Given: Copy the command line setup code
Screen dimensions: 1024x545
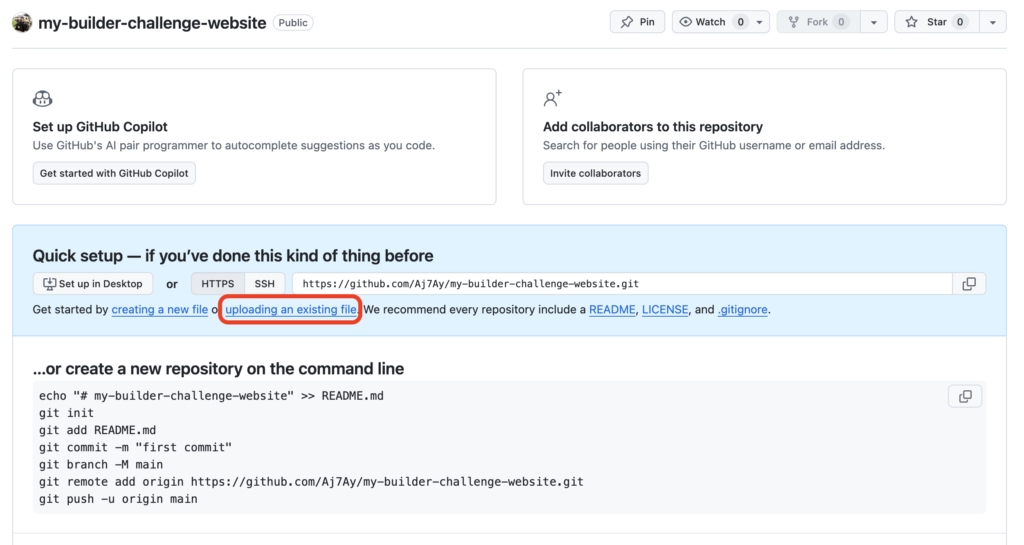Looking at the screenshot, I should click(965, 396).
